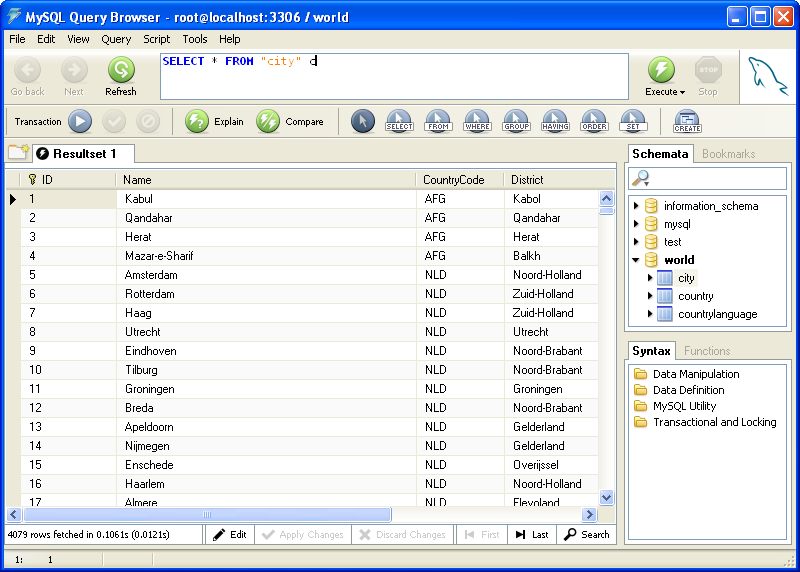Click the green Execute query icon
Viewport: 800px width, 572px height.
[661, 69]
